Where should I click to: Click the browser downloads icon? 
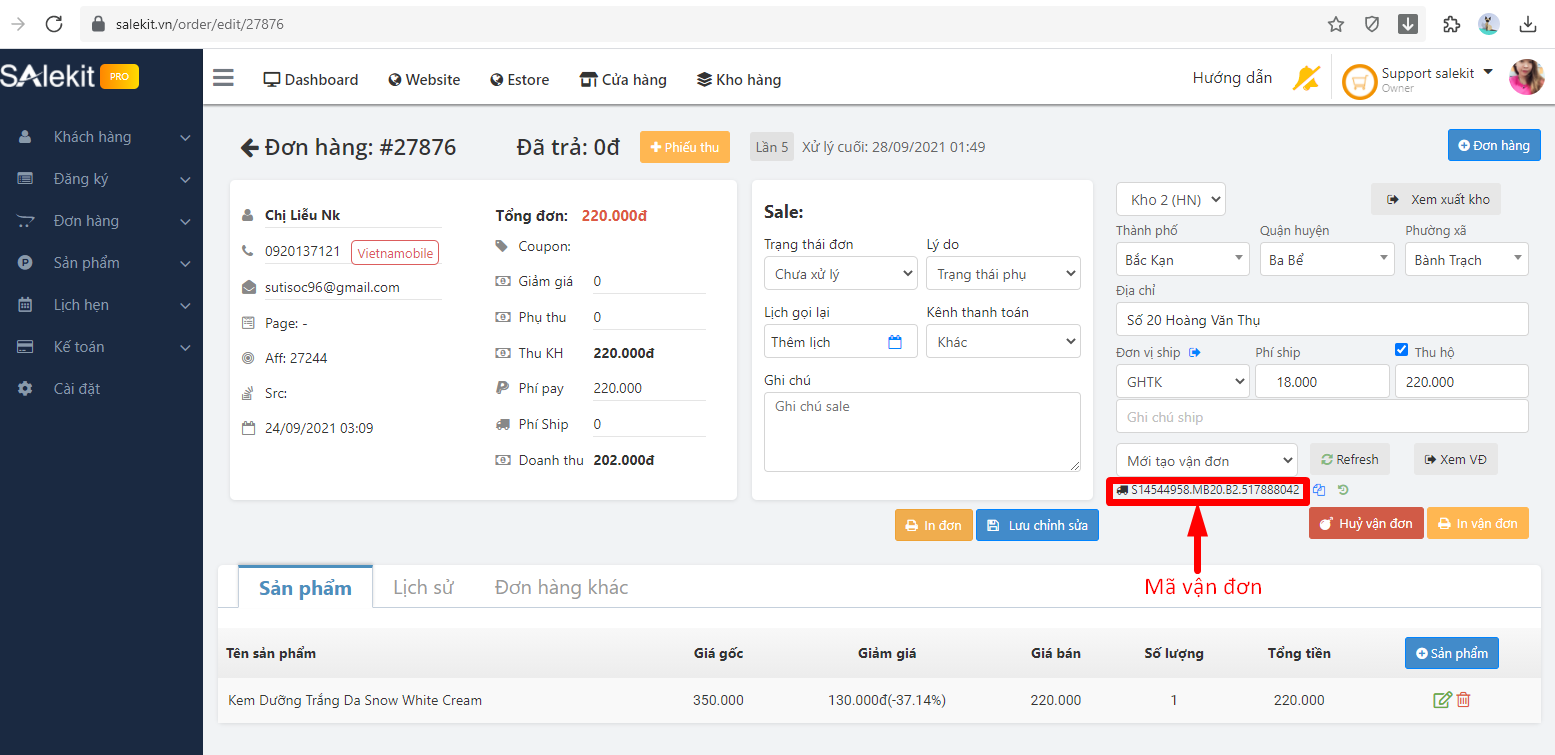coord(1528,24)
